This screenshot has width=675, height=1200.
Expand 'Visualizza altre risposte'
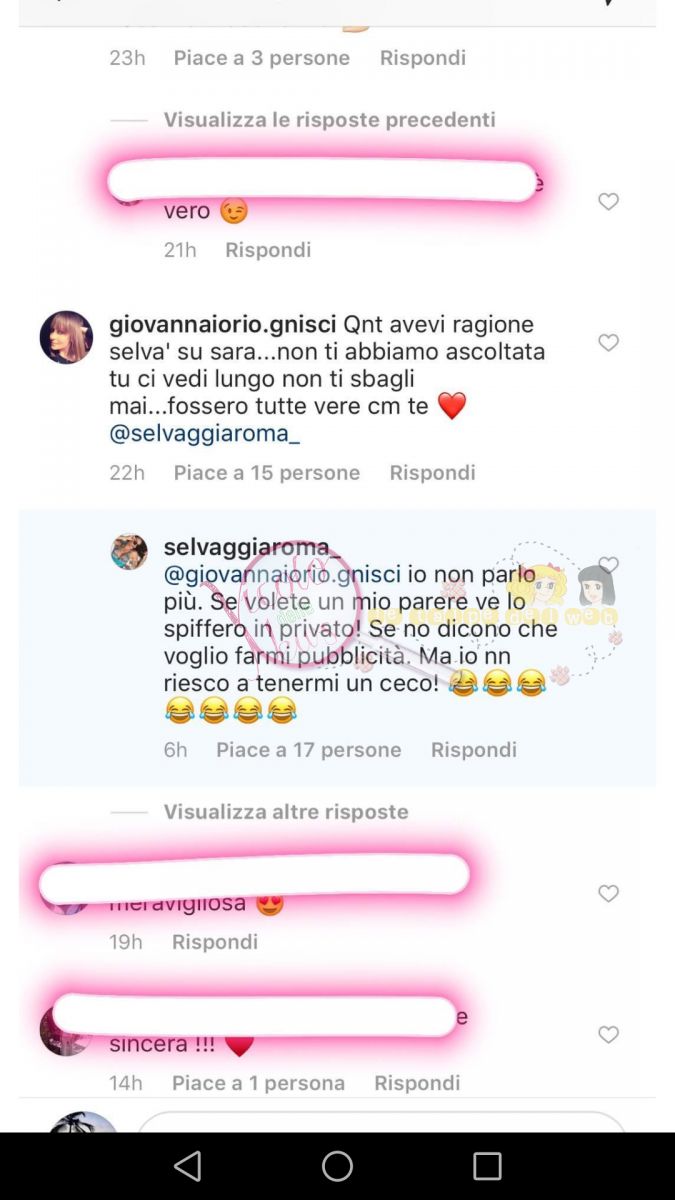point(286,812)
